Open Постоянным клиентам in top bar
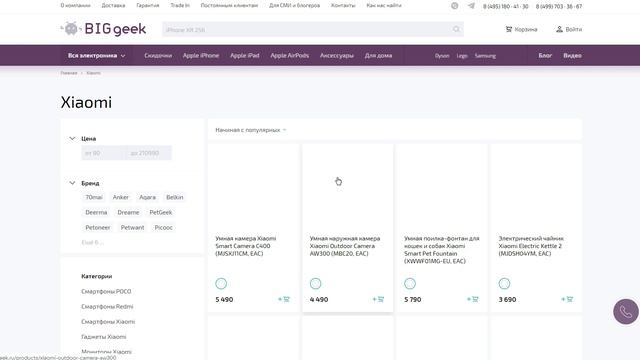The height and width of the screenshot is (360, 640). click(x=229, y=6)
